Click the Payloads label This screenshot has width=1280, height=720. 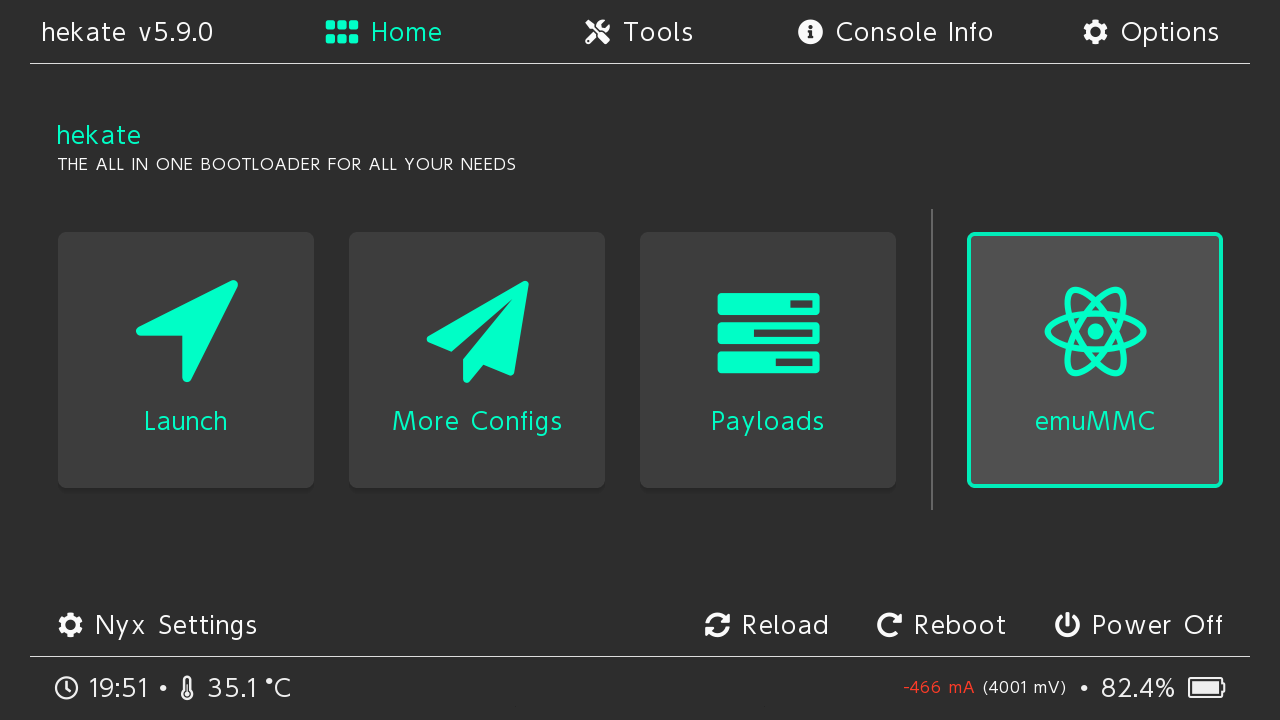768,422
